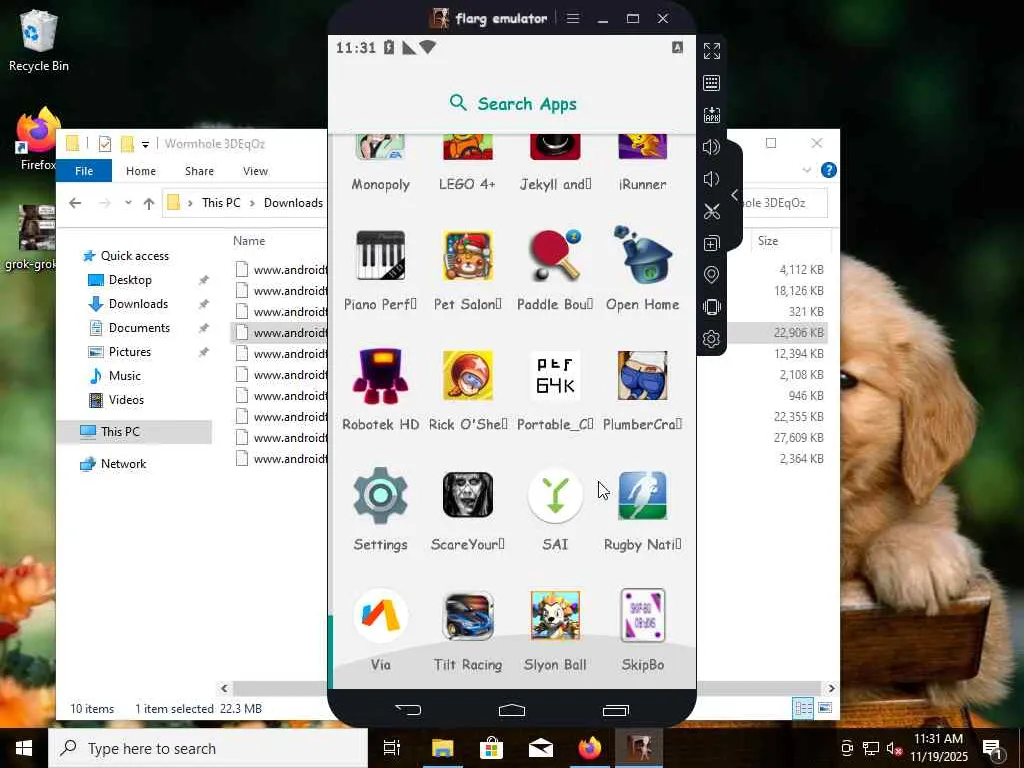
Task: Open Paddle Bounce app
Action: (x=555, y=255)
